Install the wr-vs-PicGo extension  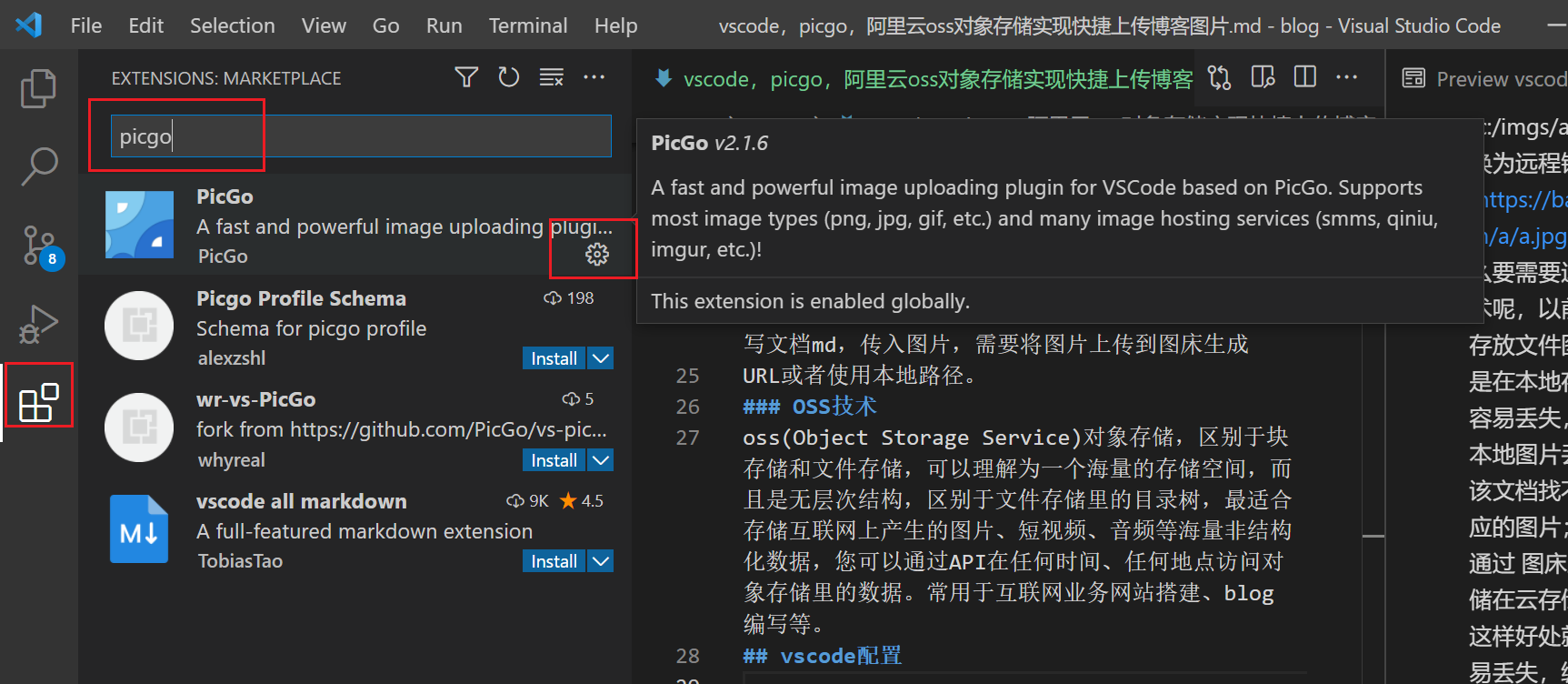554,460
